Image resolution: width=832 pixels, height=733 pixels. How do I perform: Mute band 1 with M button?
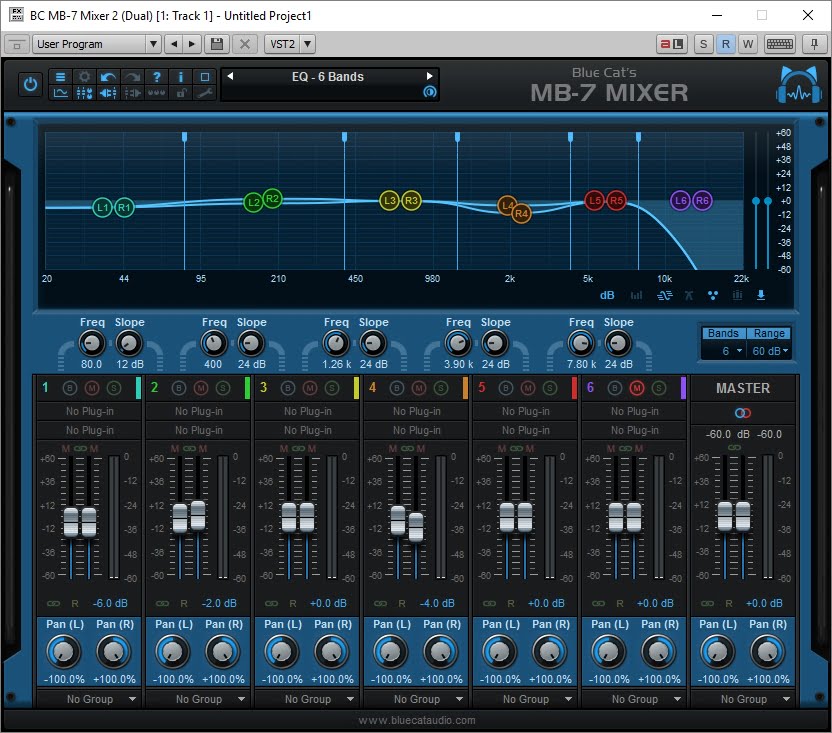click(92, 388)
